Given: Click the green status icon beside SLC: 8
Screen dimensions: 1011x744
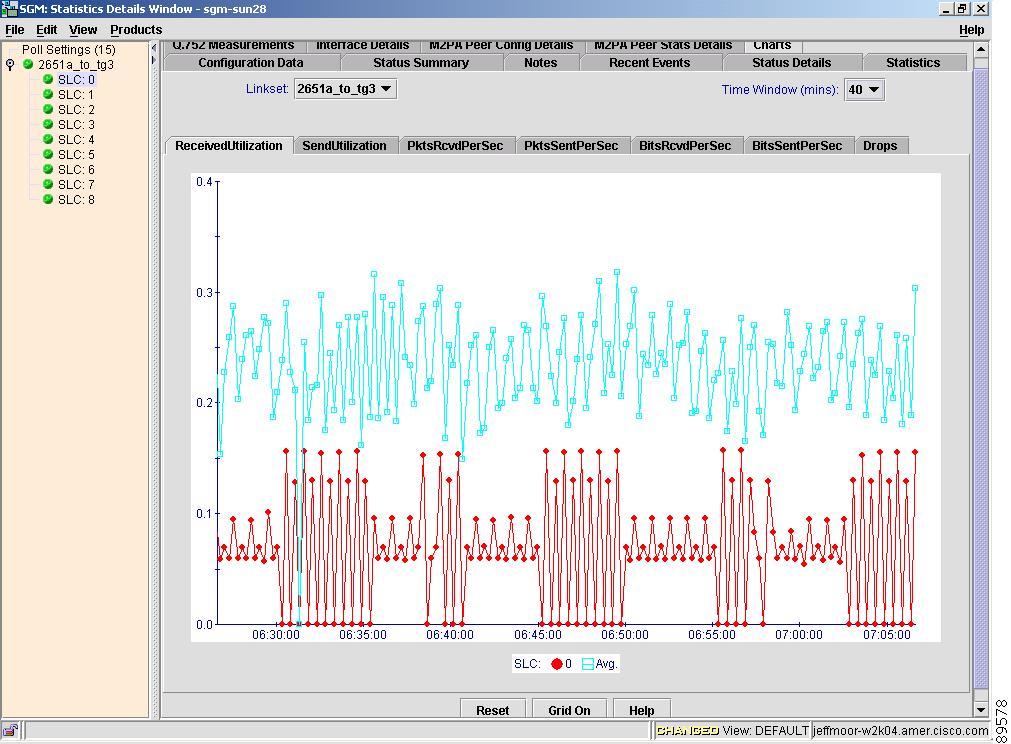Looking at the screenshot, I should (48, 200).
